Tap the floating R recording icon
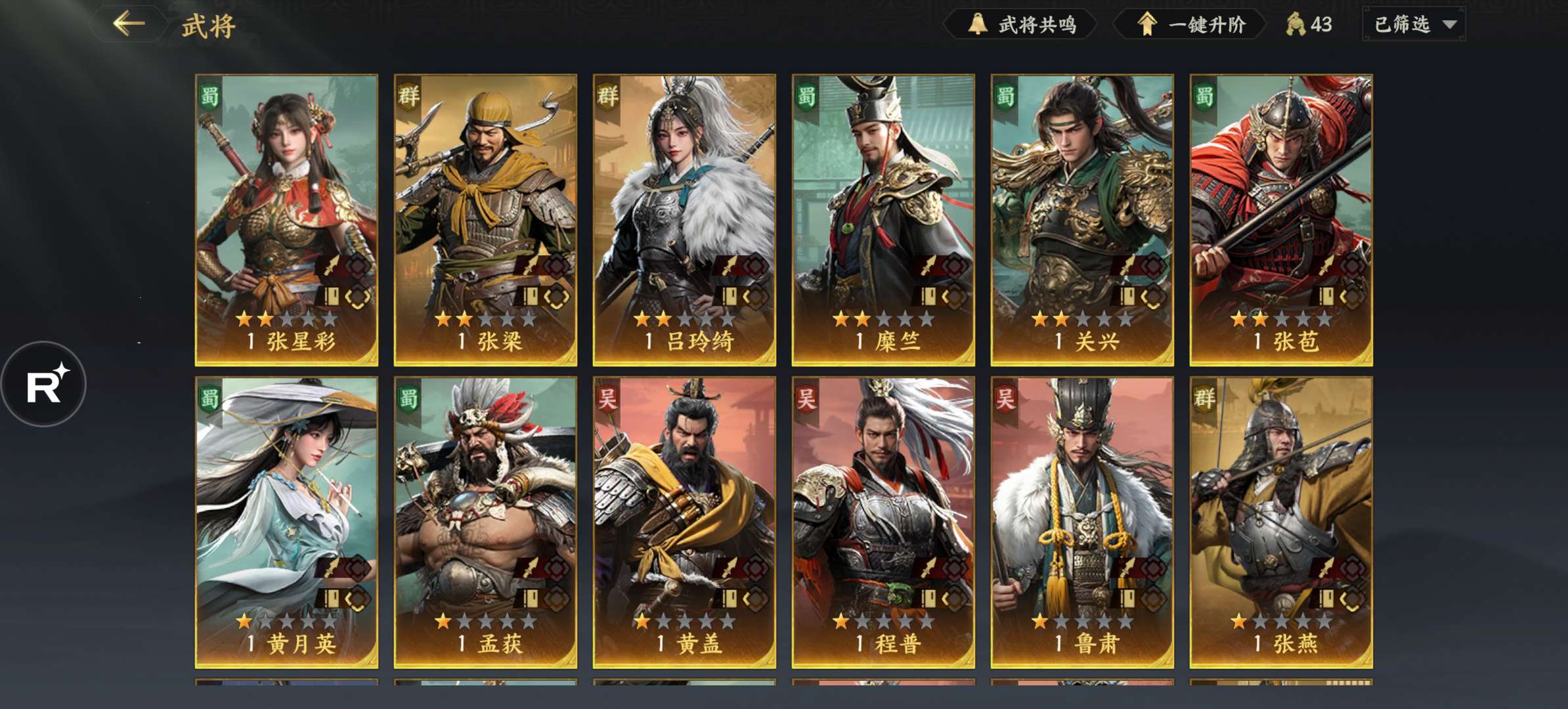 coord(44,384)
